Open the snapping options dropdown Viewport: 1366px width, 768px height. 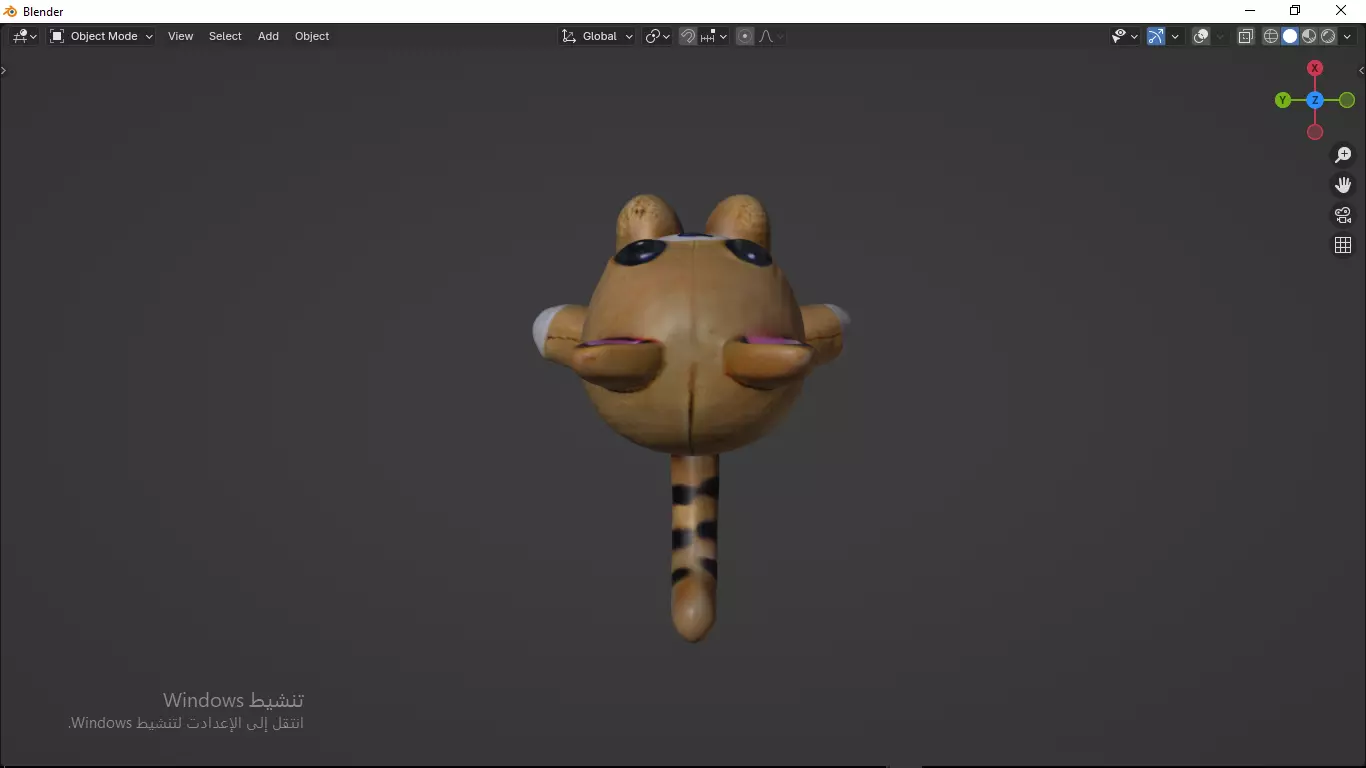pos(714,36)
